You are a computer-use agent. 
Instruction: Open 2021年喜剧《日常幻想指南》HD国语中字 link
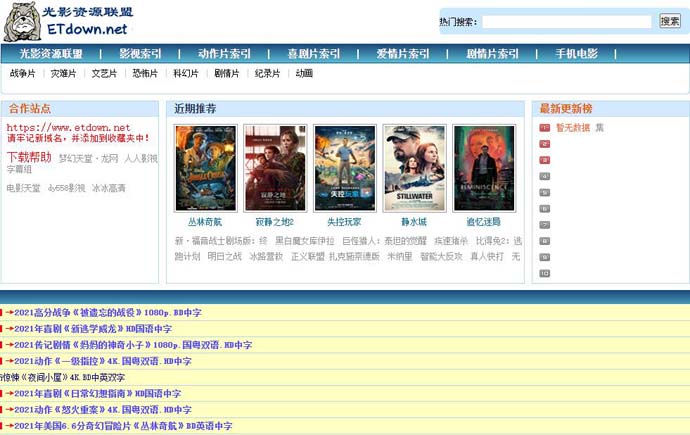pyautogui.click(x=98, y=394)
